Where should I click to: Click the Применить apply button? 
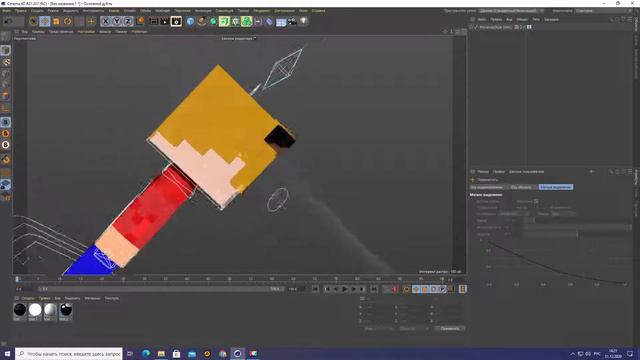(450, 329)
